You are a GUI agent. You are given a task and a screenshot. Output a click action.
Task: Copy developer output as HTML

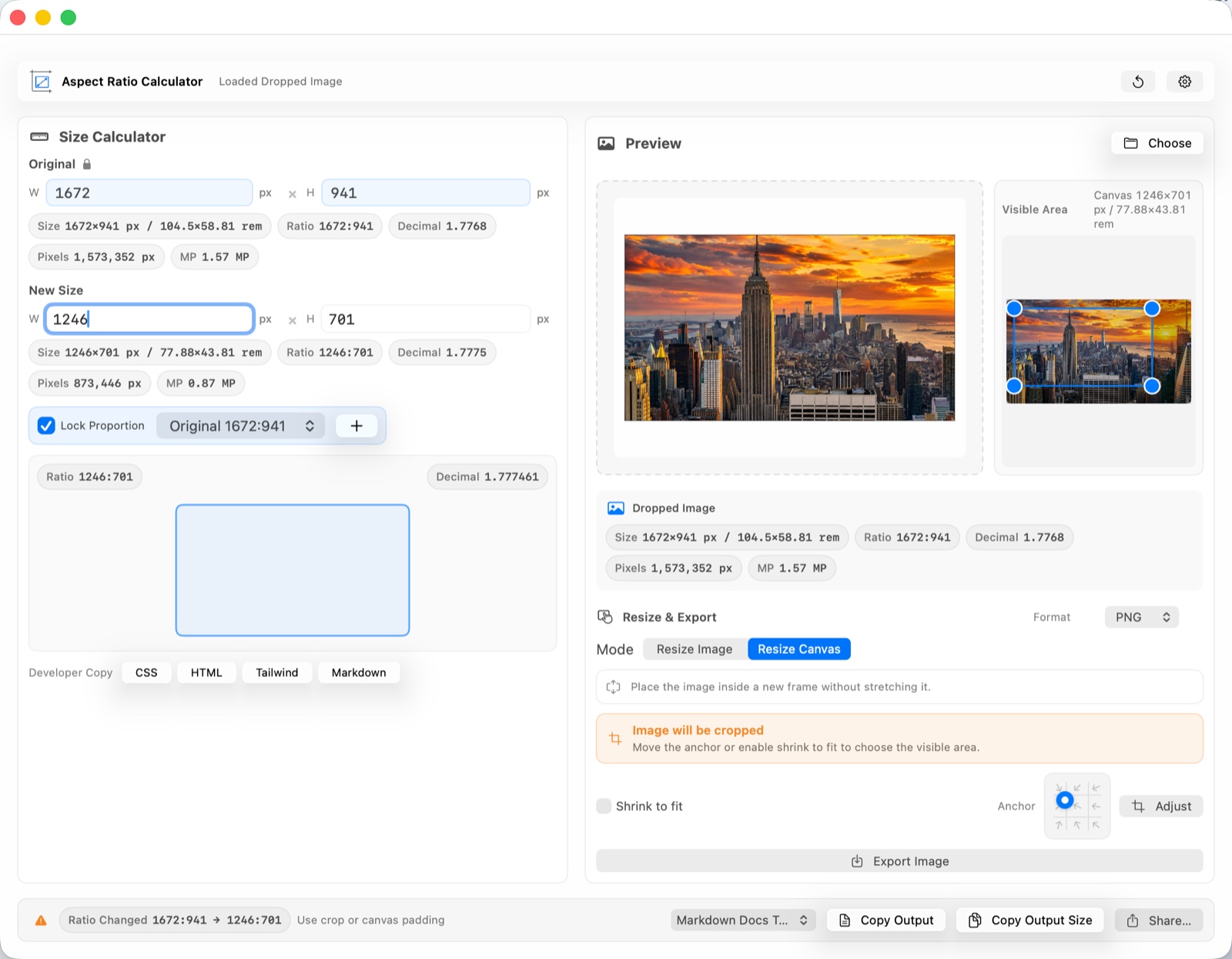(x=206, y=672)
